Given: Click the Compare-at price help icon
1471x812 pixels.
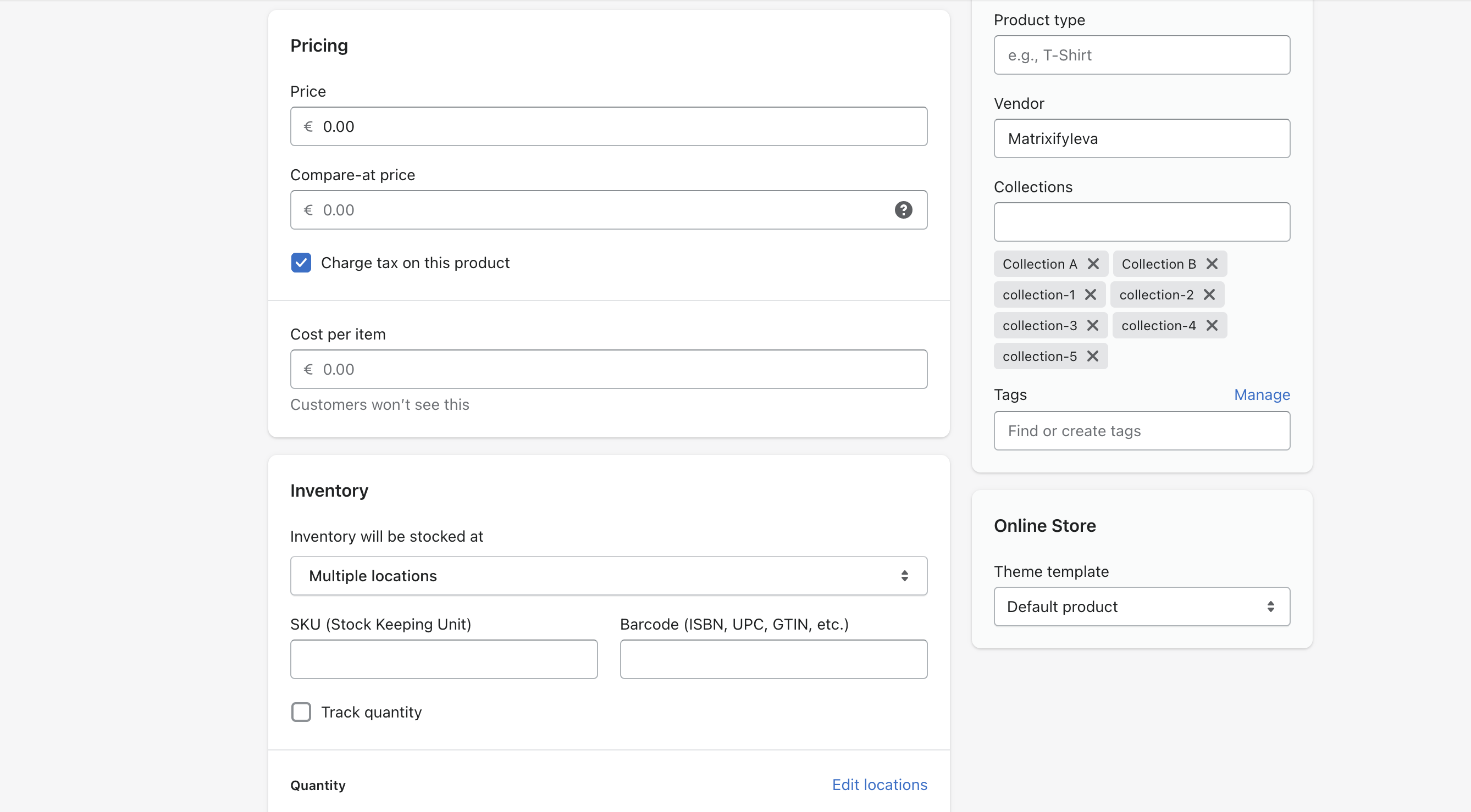Looking at the screenshot, I should [903, 210].
